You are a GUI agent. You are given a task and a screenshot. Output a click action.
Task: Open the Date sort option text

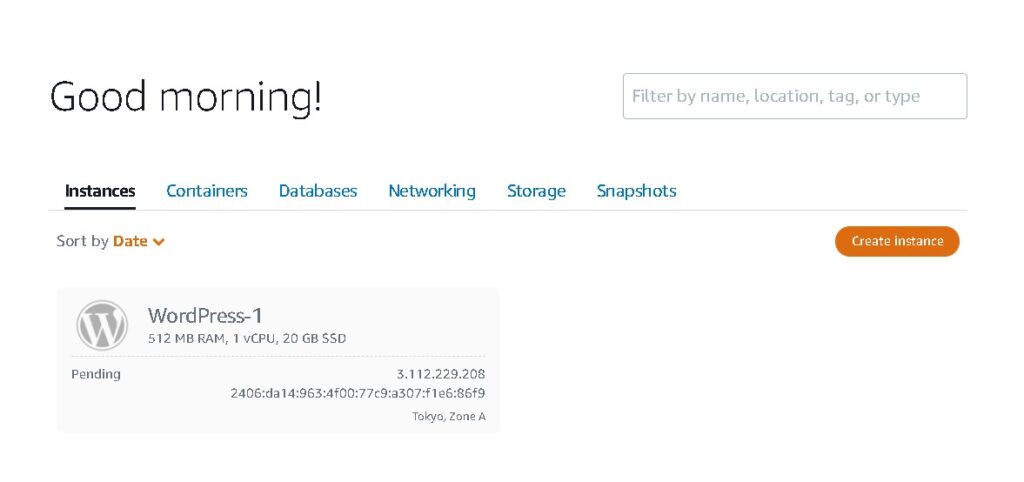[x=130, y=241]
